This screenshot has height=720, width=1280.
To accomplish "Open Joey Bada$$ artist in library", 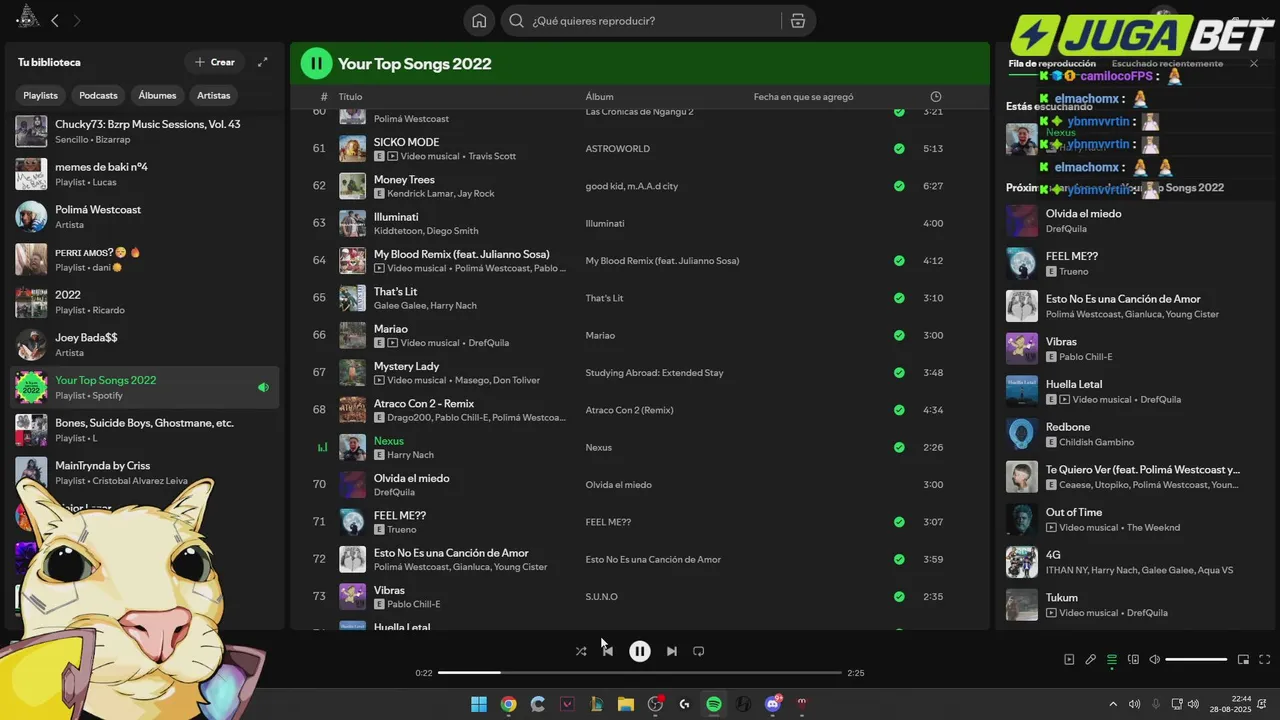I will [x=145, y=345].
